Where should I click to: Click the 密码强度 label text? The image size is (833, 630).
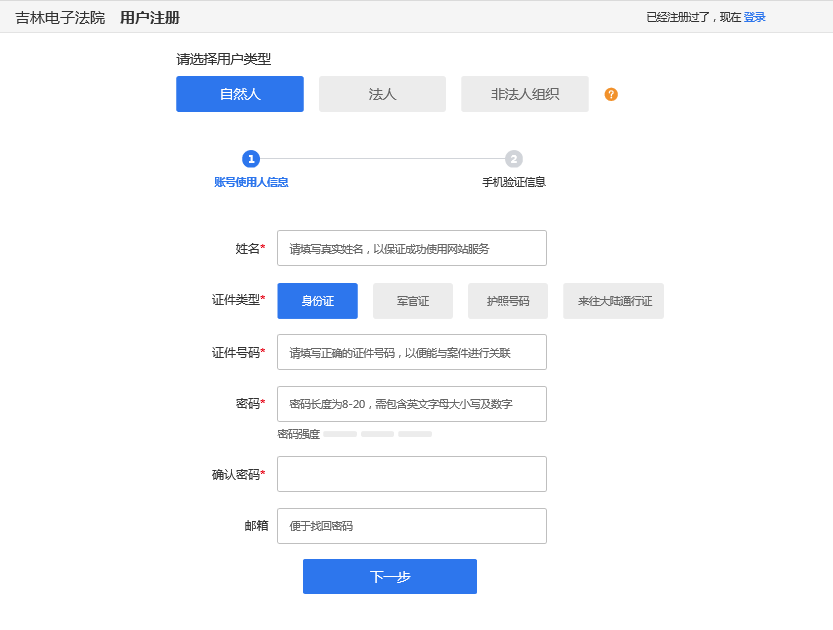(x=299, y=434)
